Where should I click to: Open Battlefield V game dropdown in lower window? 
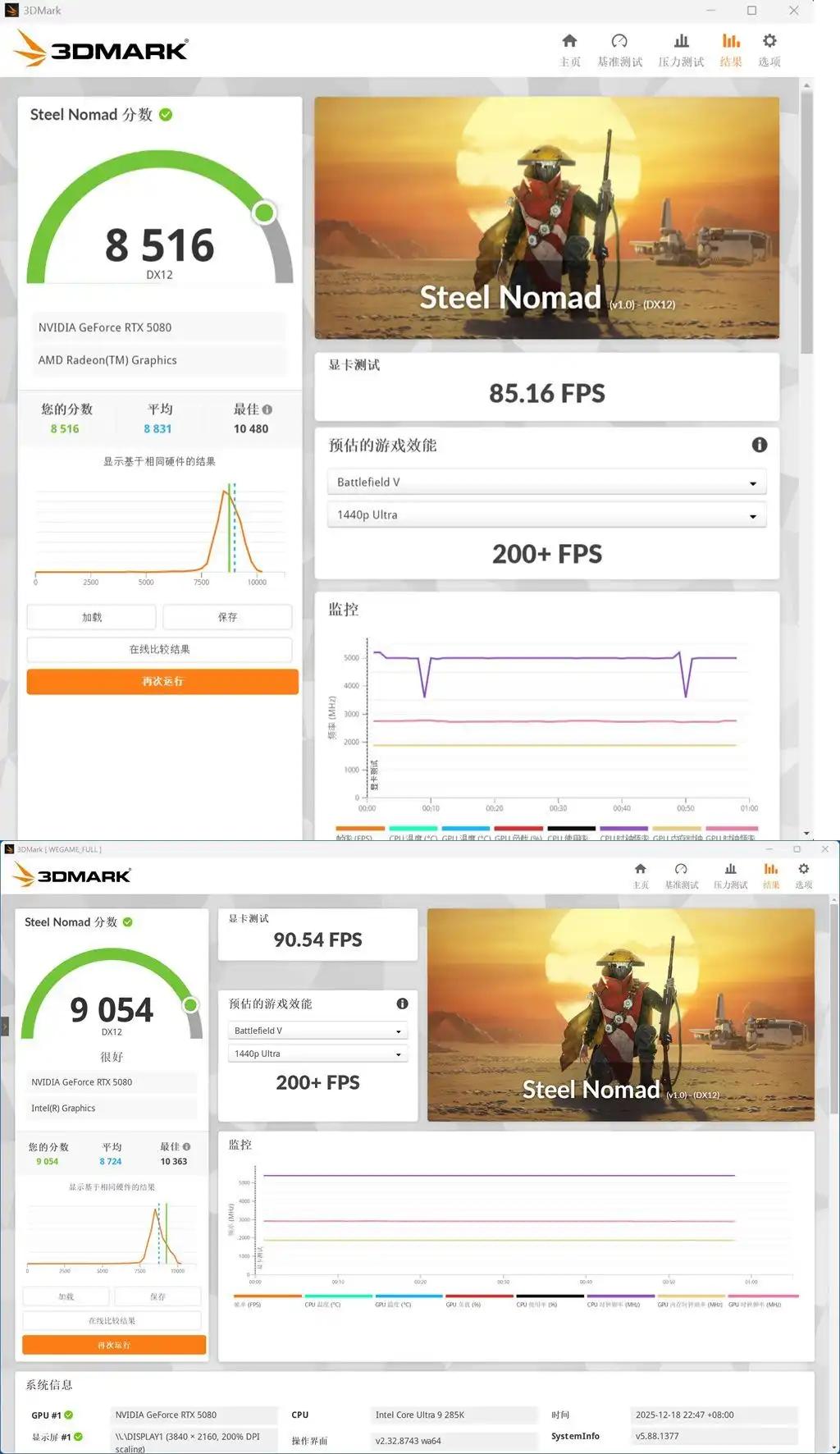(317, 1031)
